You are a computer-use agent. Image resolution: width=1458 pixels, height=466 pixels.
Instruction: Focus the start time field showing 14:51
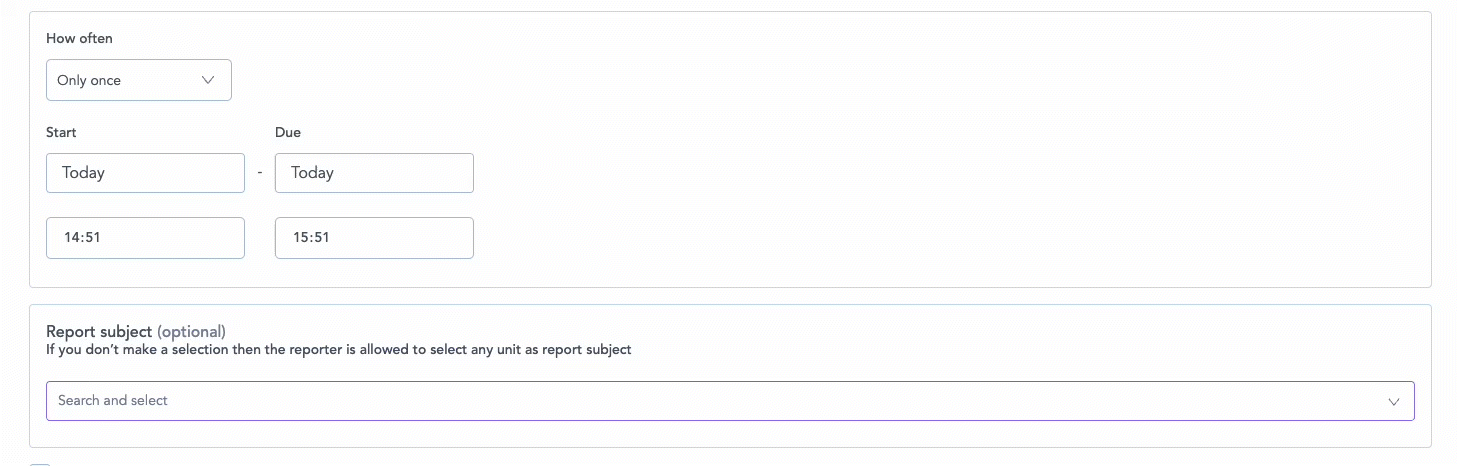pos(145,238)
